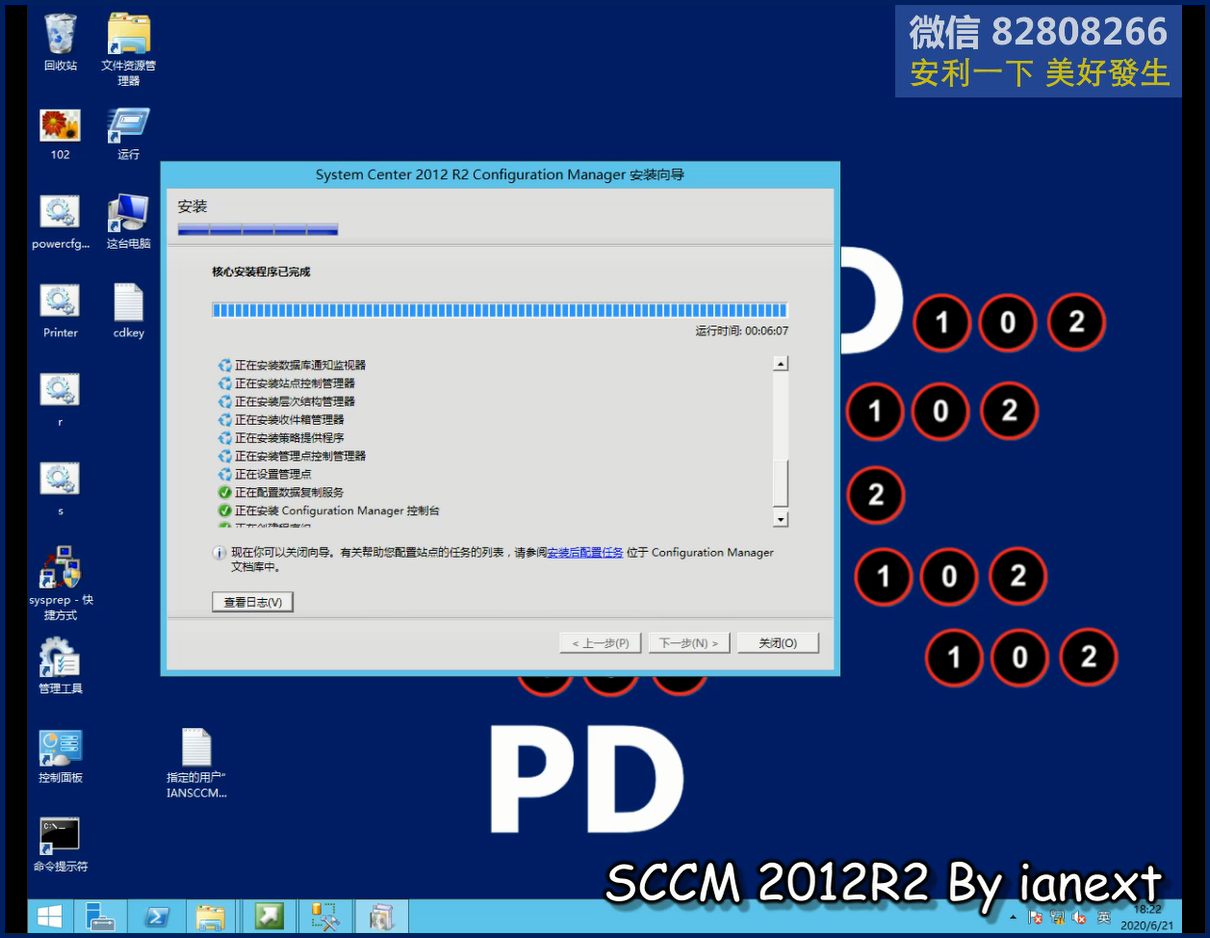Open Server Manager from the taskbar

(x=100, y=916)
